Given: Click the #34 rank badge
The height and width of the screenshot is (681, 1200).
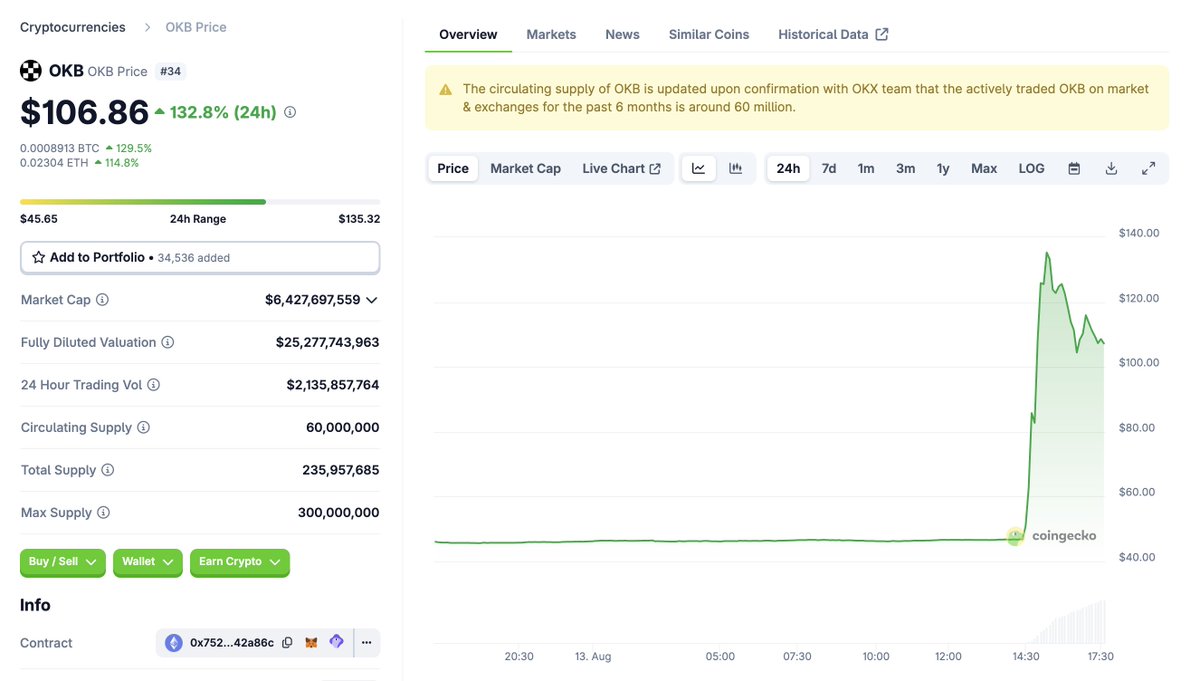Looking at the screenshot, I should (x=171, y=71).
